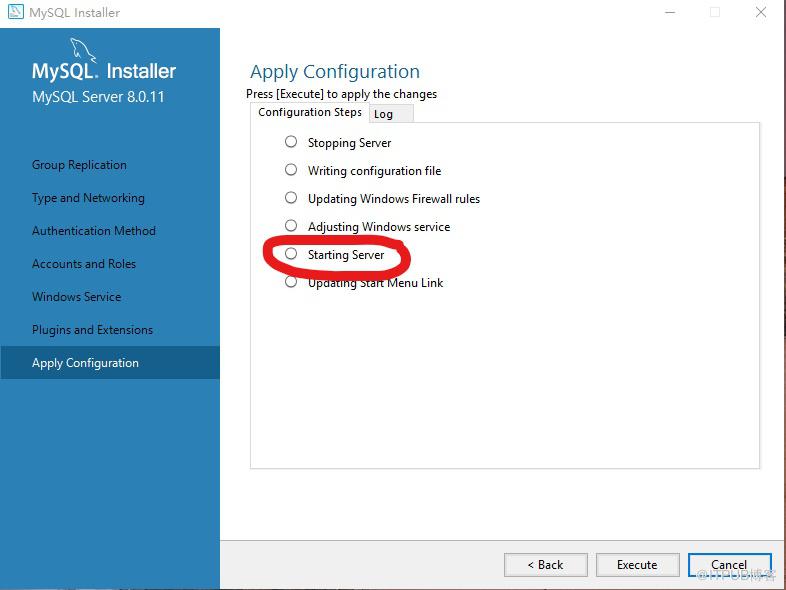Open Accounts and Roles sidebar step
Viewport: 786px width, 590px height.
tap(84, 264)
